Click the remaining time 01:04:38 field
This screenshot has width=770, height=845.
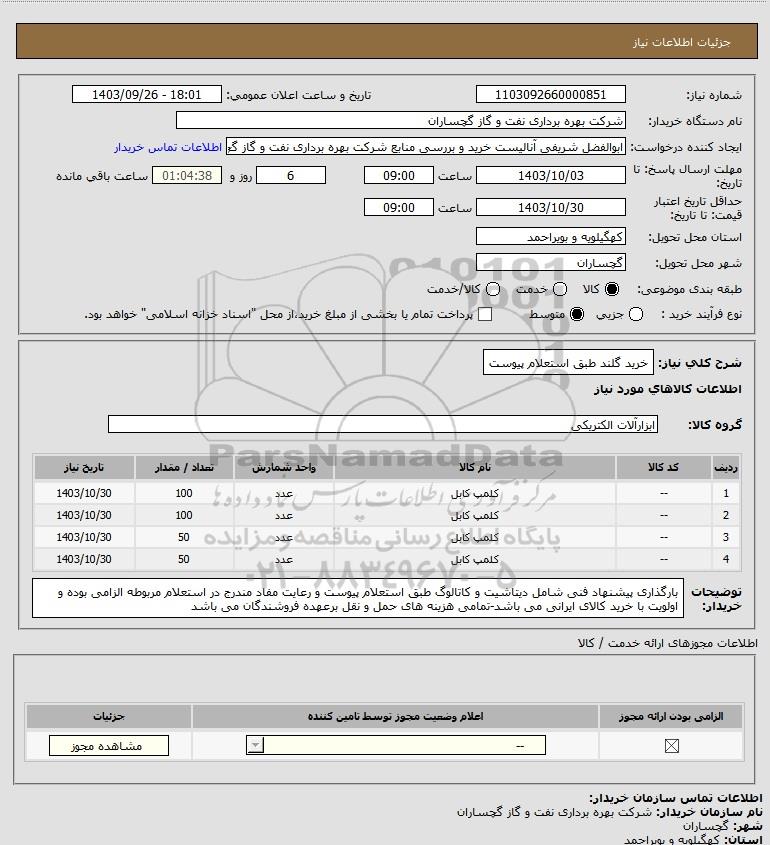[x=187, y=175]
